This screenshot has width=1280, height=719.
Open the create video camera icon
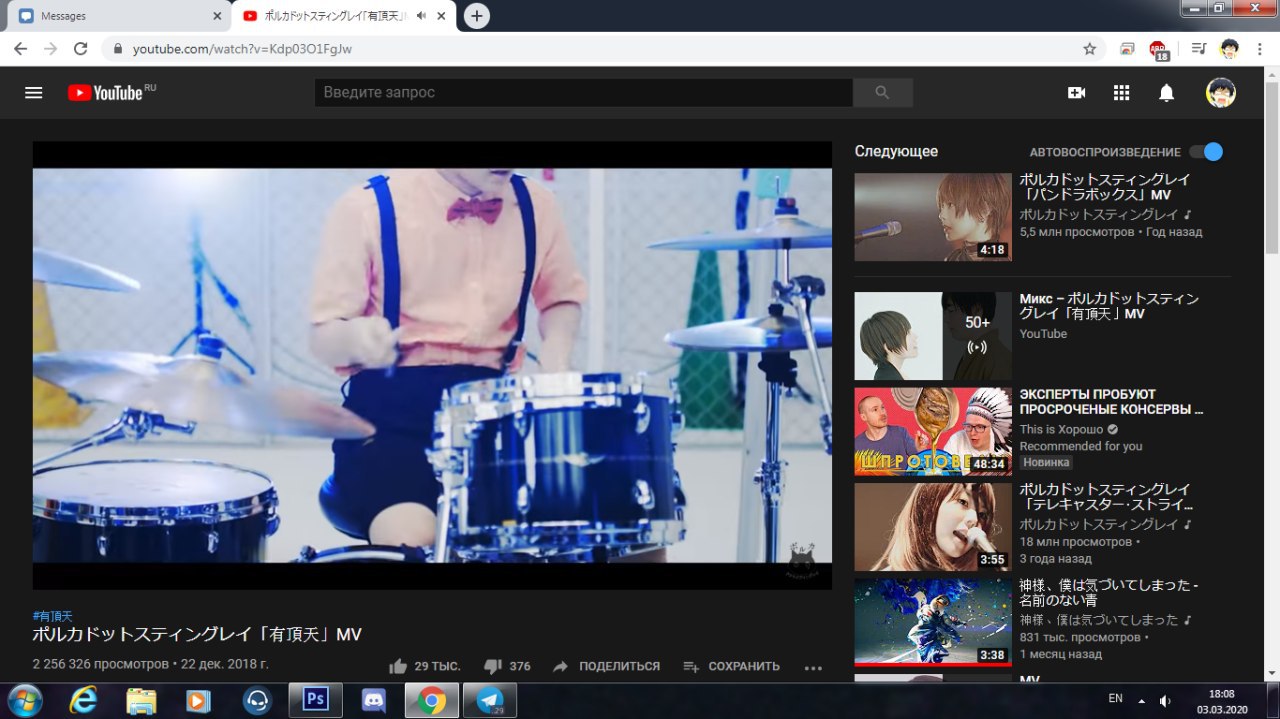pyautogui.click(x=1076, y=93)
